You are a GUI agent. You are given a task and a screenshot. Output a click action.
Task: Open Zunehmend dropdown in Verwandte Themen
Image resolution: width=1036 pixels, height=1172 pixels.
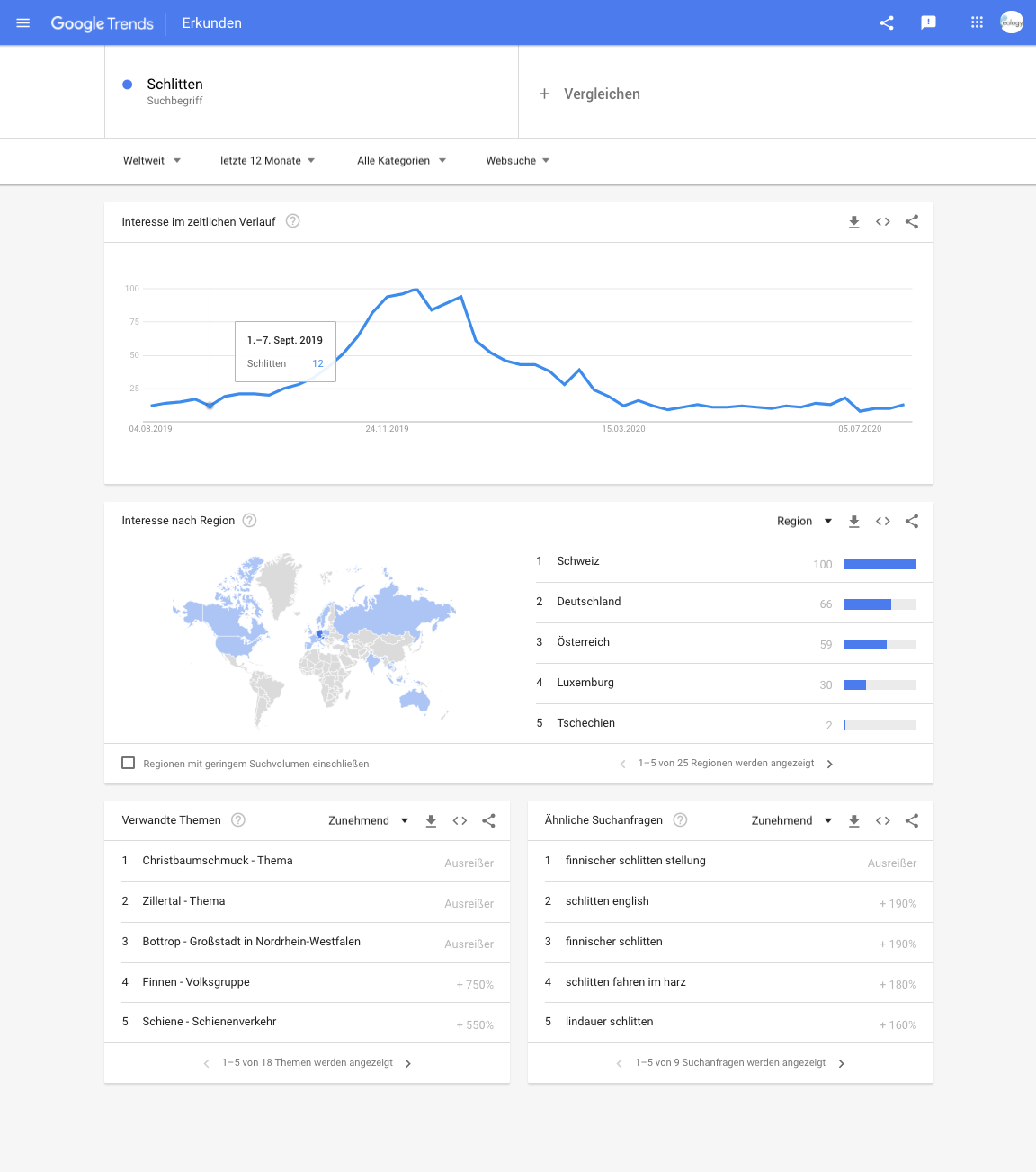click(x=369, y=821)
